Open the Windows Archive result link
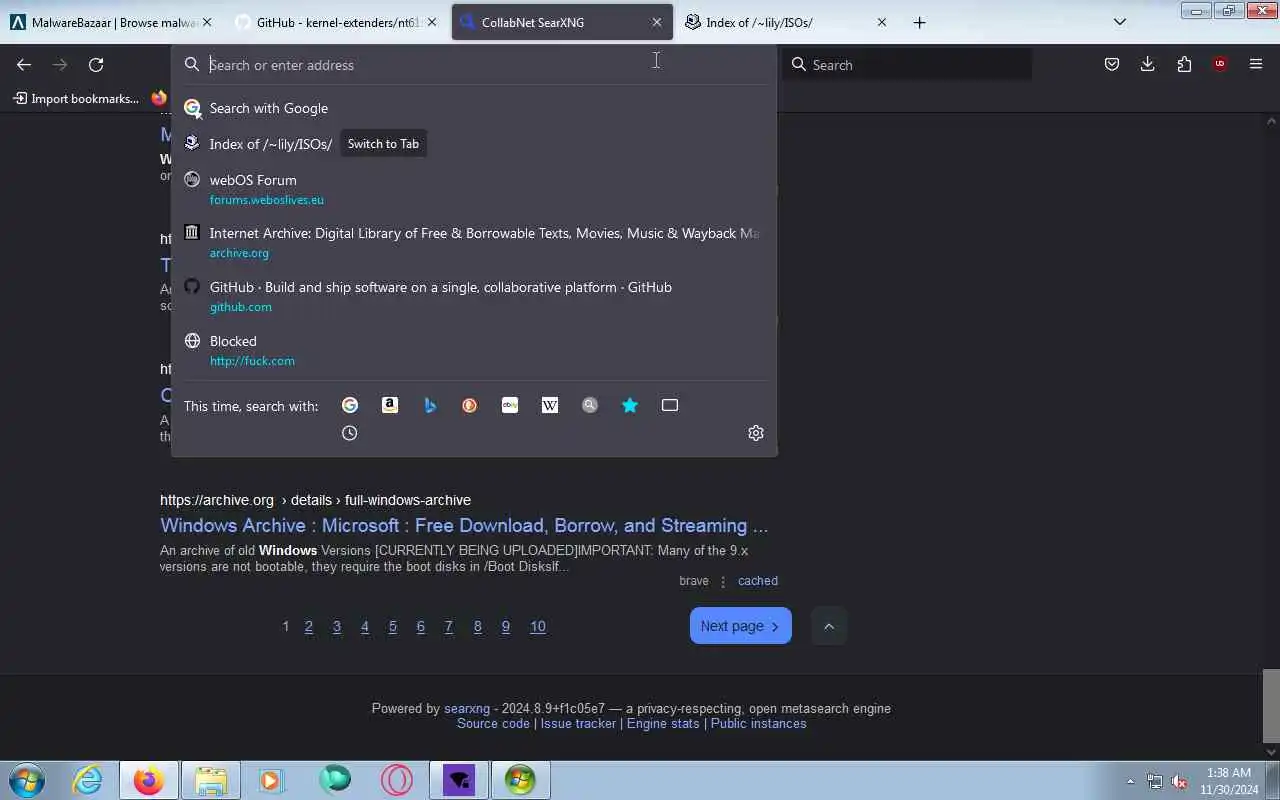Image resolution: width=1280 pixels, height=800 pixels. point(464,526)
